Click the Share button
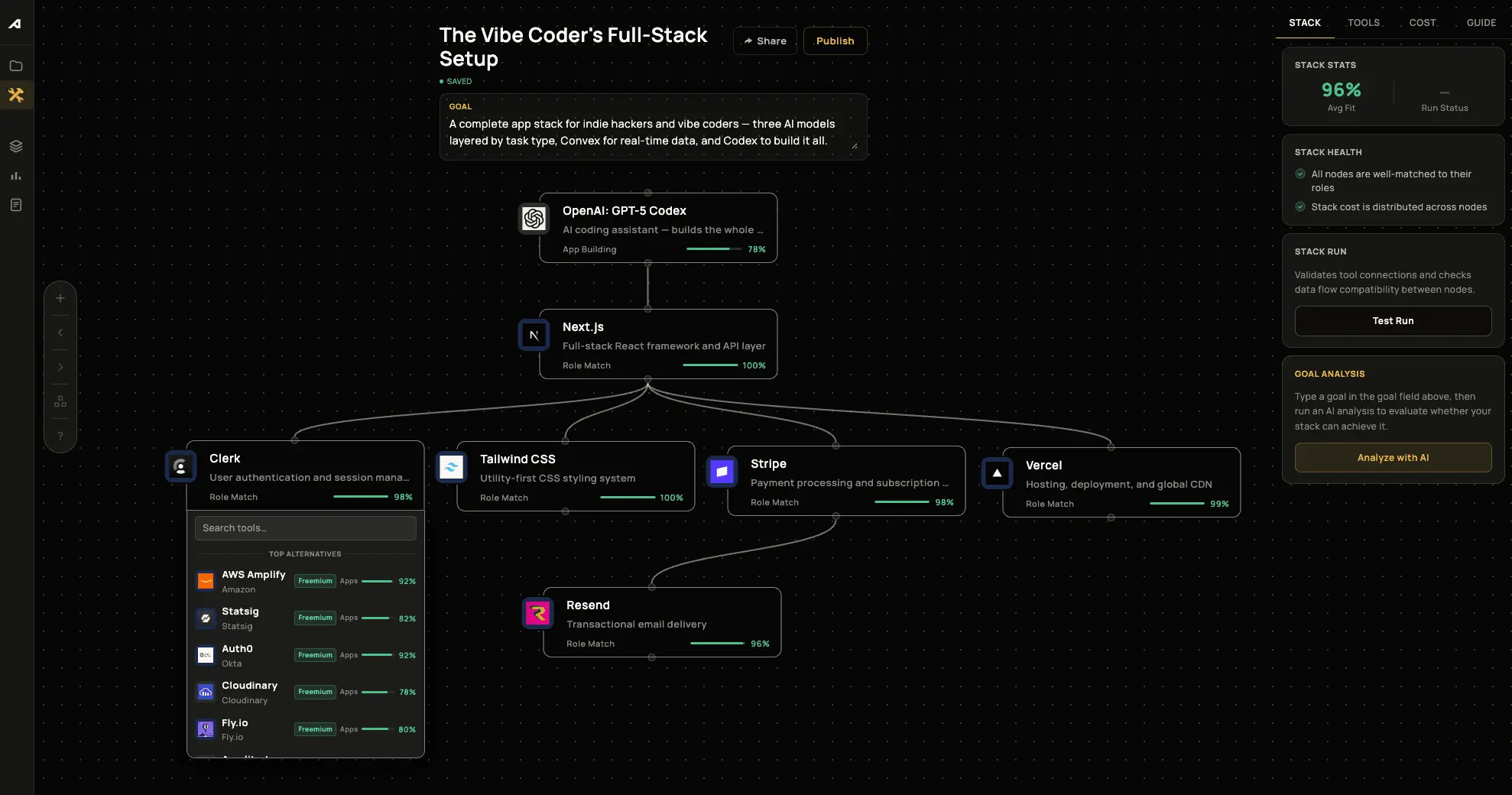This screenshot has height=795, width=1512. click(765, 41)
